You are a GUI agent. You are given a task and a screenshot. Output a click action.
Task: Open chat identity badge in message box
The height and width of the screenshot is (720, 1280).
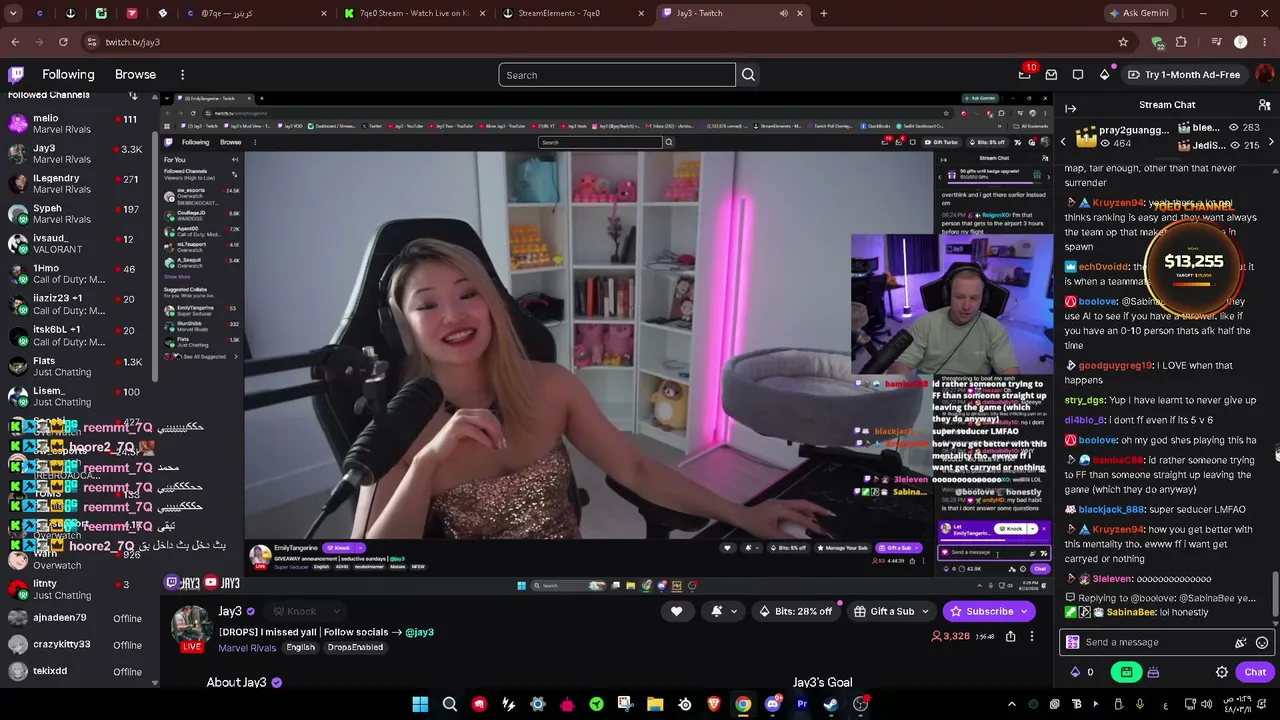(1073, 642)
